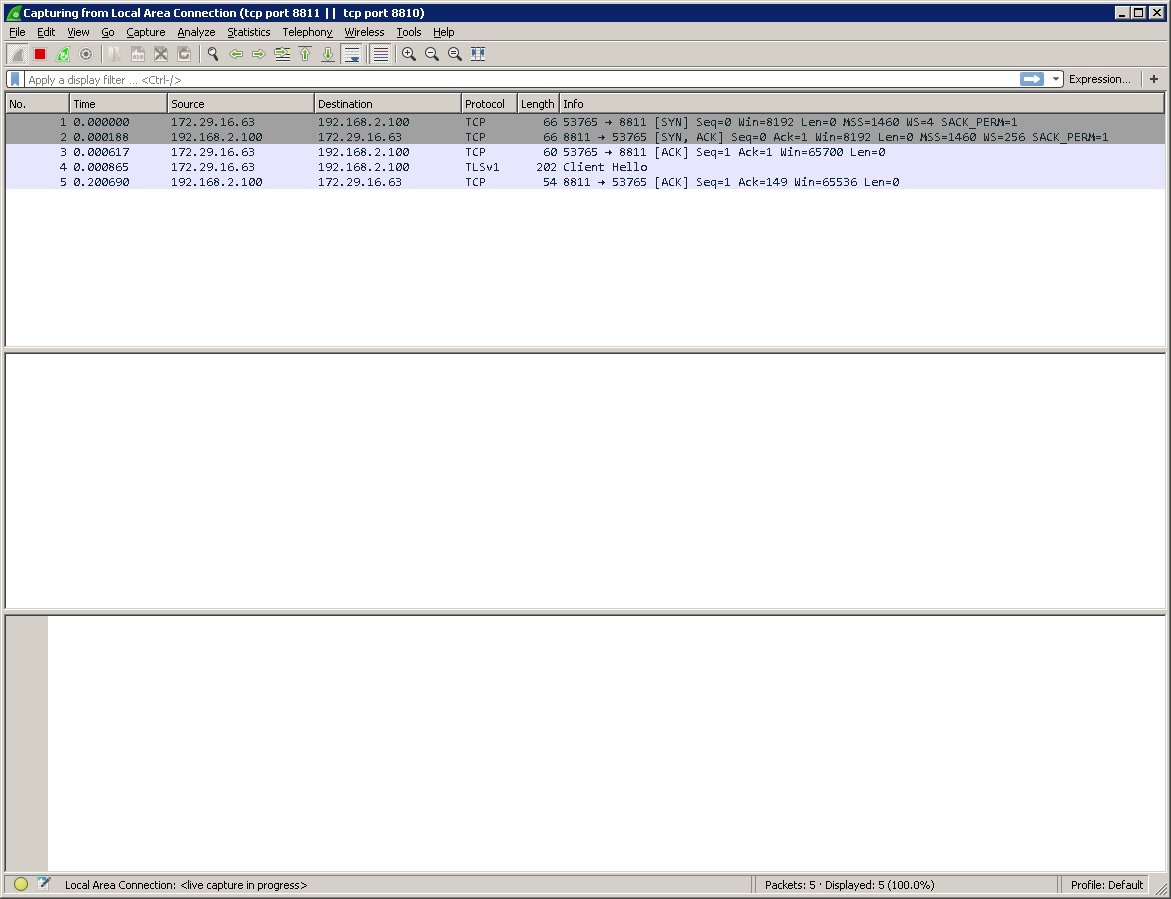Click the Open capture file icon
Screen dimensions: 1171x899
click(x=114, y=54)
